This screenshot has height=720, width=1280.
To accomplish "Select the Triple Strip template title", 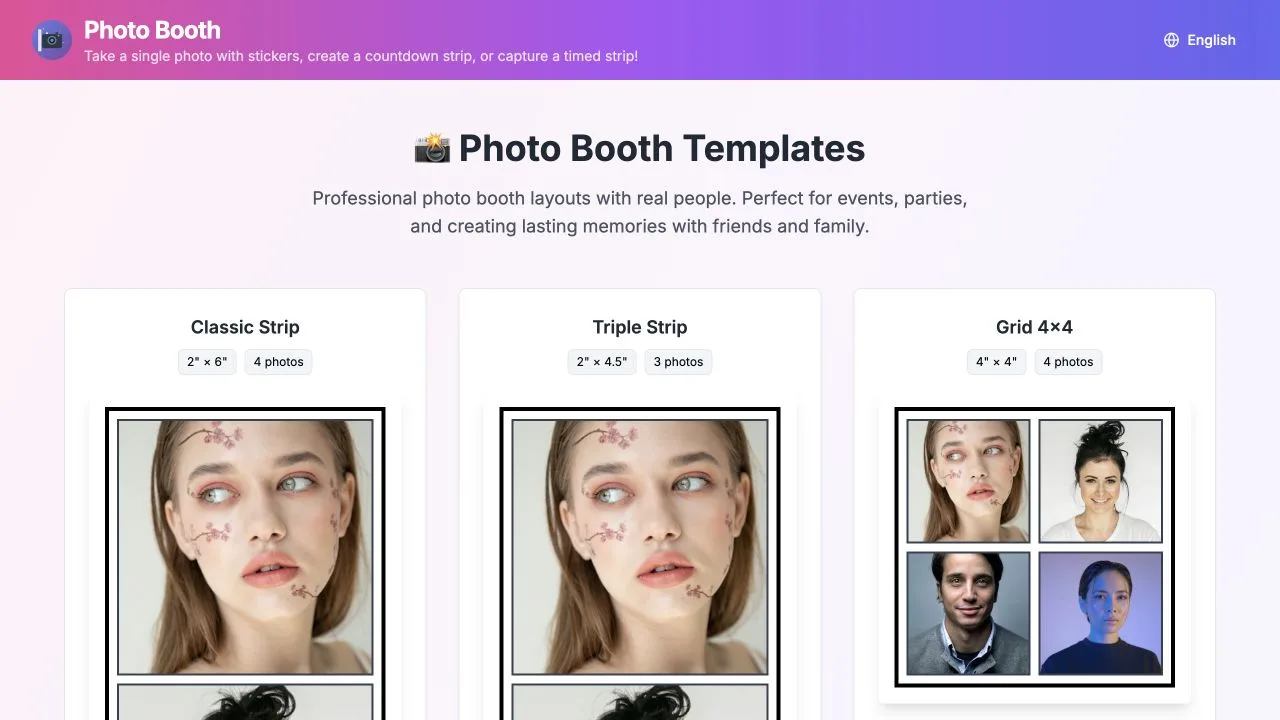I will coord(640,327).
